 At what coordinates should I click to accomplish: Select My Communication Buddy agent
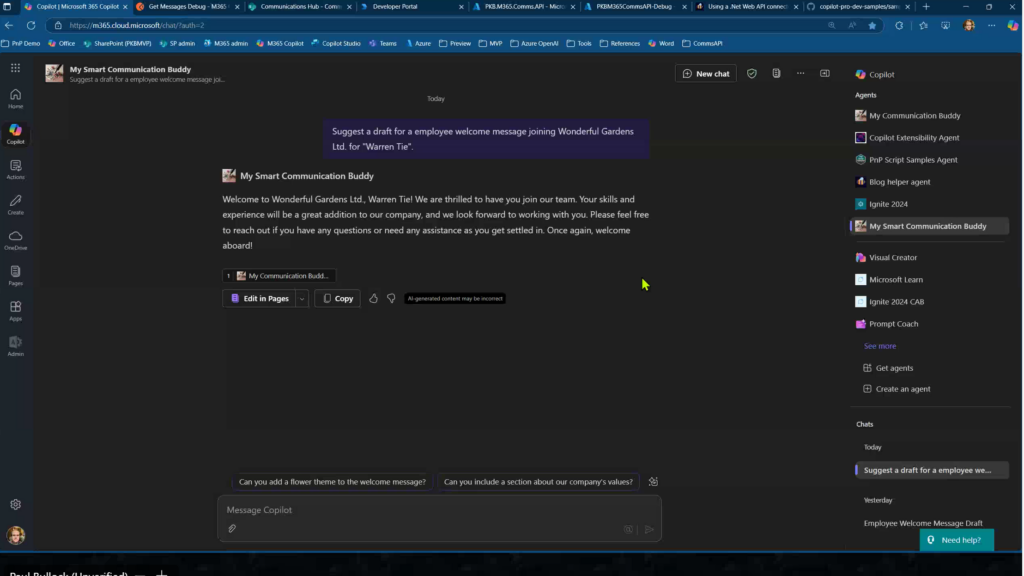(914, 116)
